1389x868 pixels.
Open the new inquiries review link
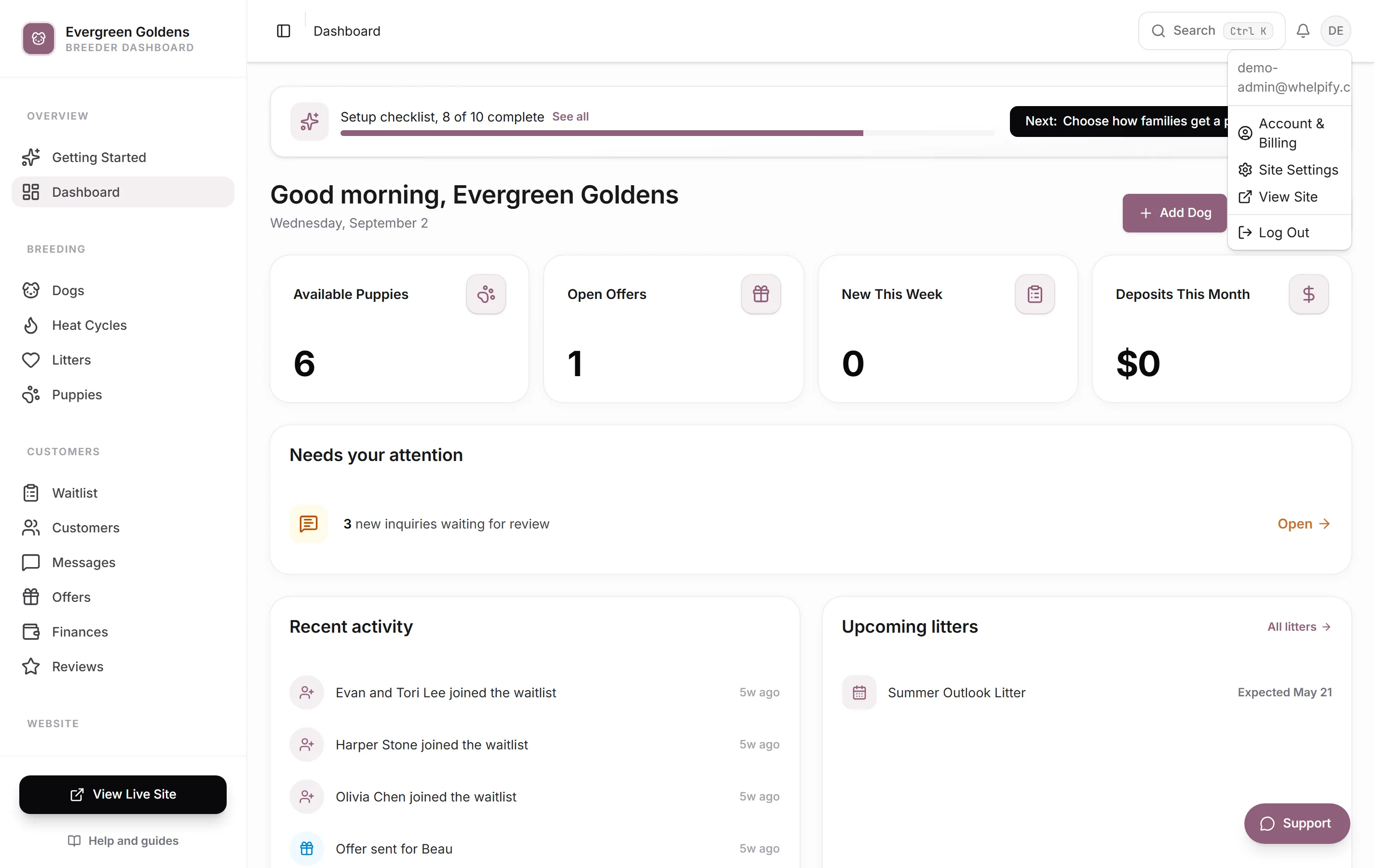click(x=1304, y=524)
